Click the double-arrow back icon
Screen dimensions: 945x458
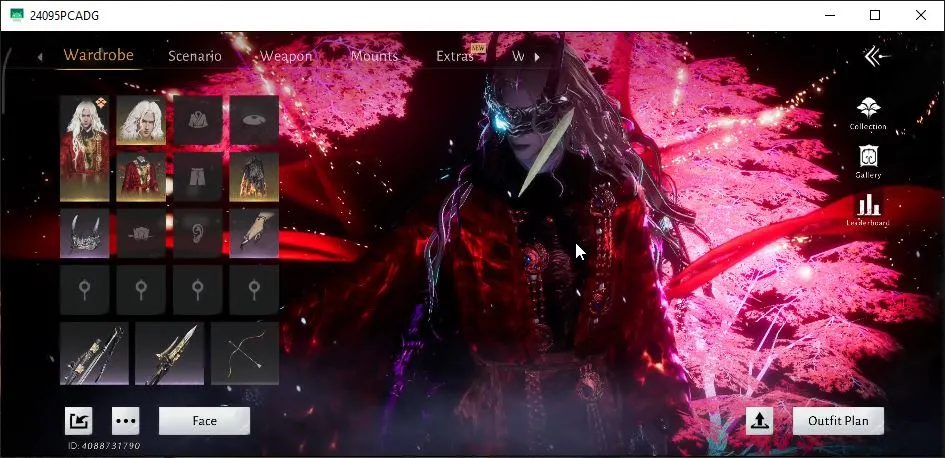(876, 57)
